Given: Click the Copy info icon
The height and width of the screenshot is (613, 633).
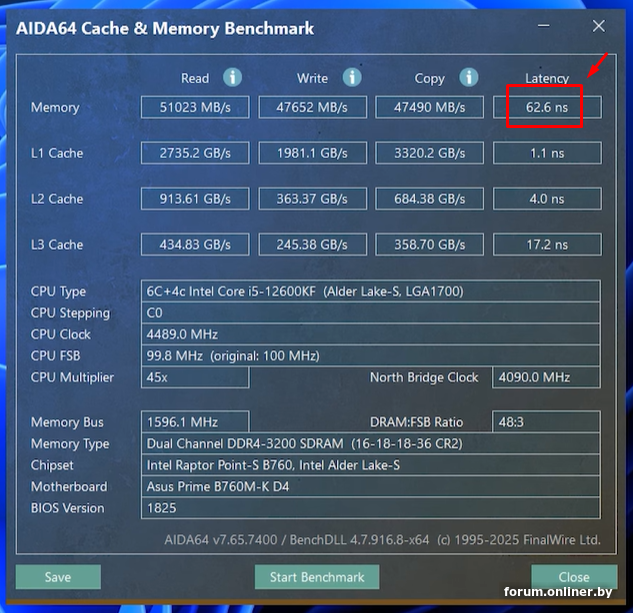Looking at the screenshot, I should pos(469,77).
